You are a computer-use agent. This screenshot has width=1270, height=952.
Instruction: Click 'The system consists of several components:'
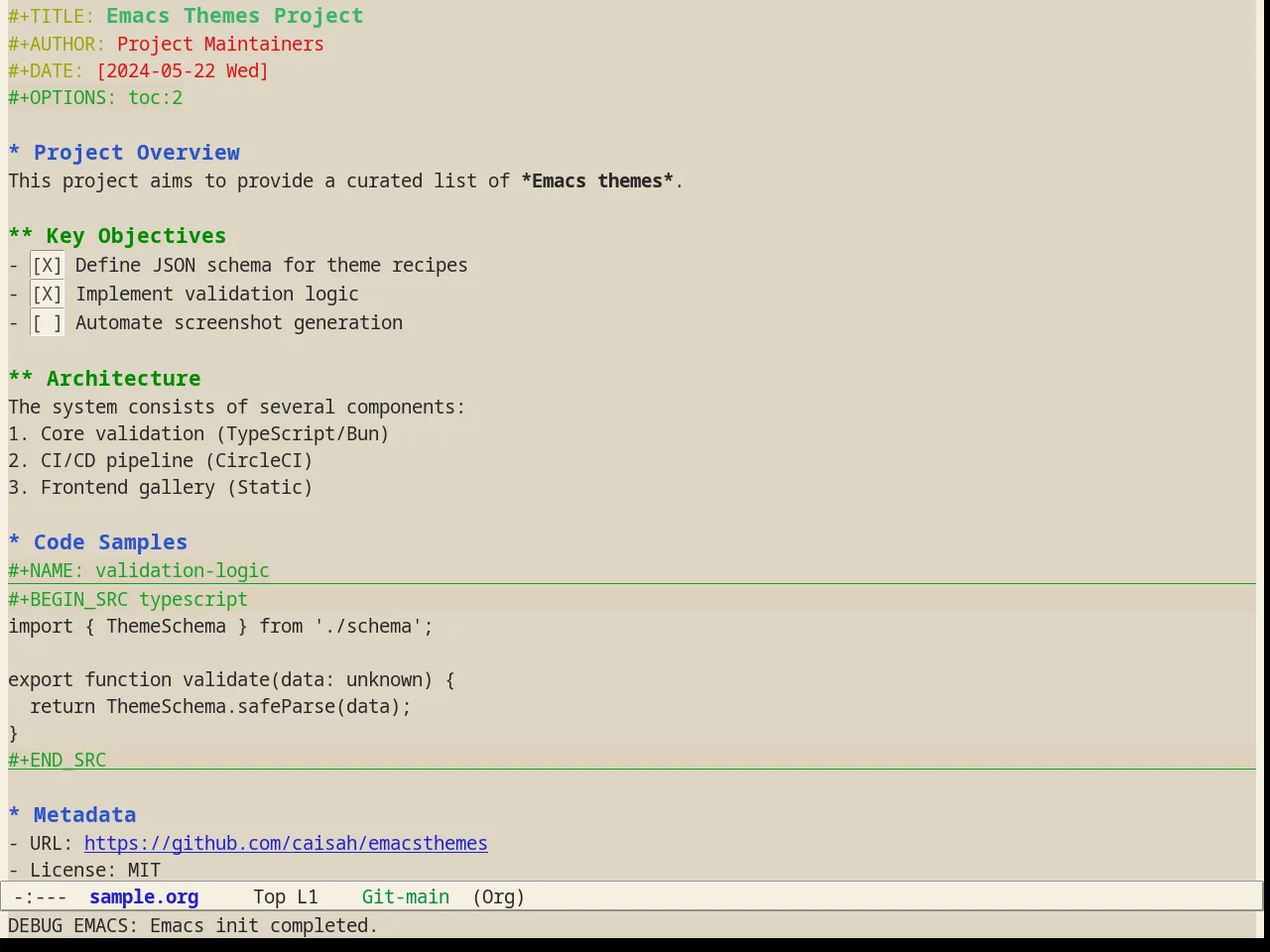point(237,408)
